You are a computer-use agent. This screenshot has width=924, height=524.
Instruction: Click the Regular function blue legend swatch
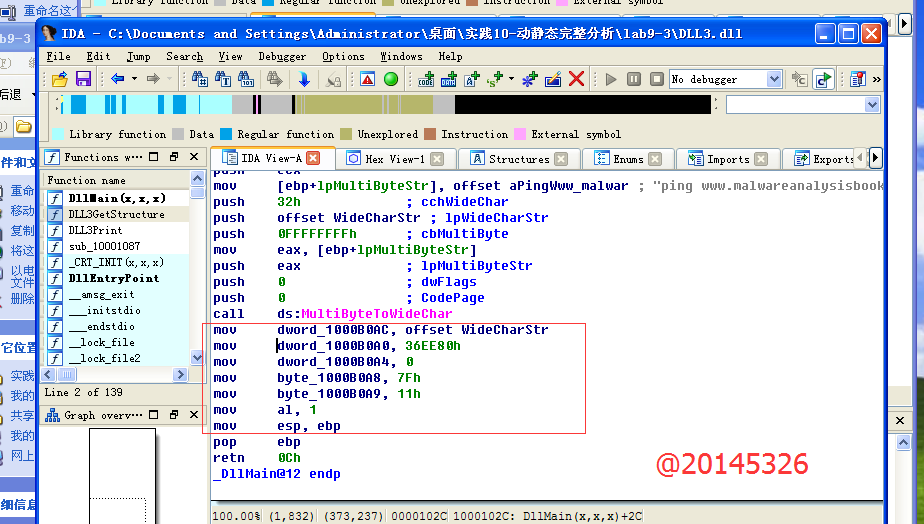pos(226,134)
